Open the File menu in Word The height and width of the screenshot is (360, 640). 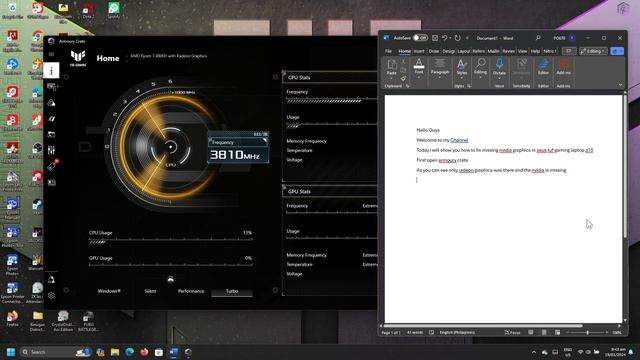pos(388,51)
